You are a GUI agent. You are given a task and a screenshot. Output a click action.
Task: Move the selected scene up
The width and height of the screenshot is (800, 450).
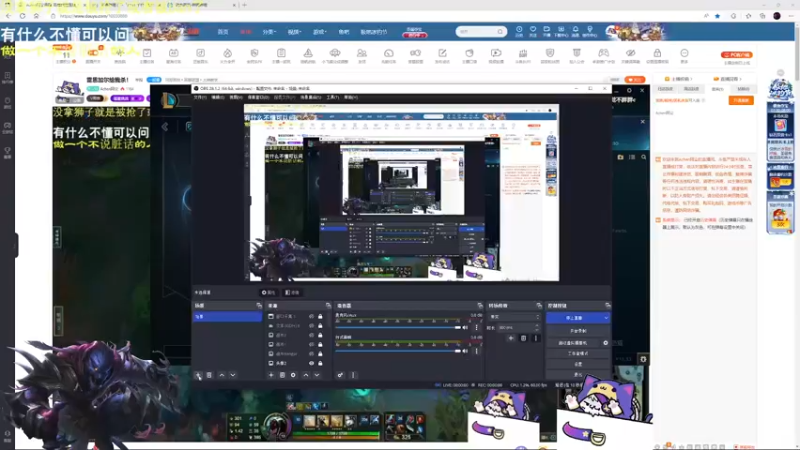221,375
